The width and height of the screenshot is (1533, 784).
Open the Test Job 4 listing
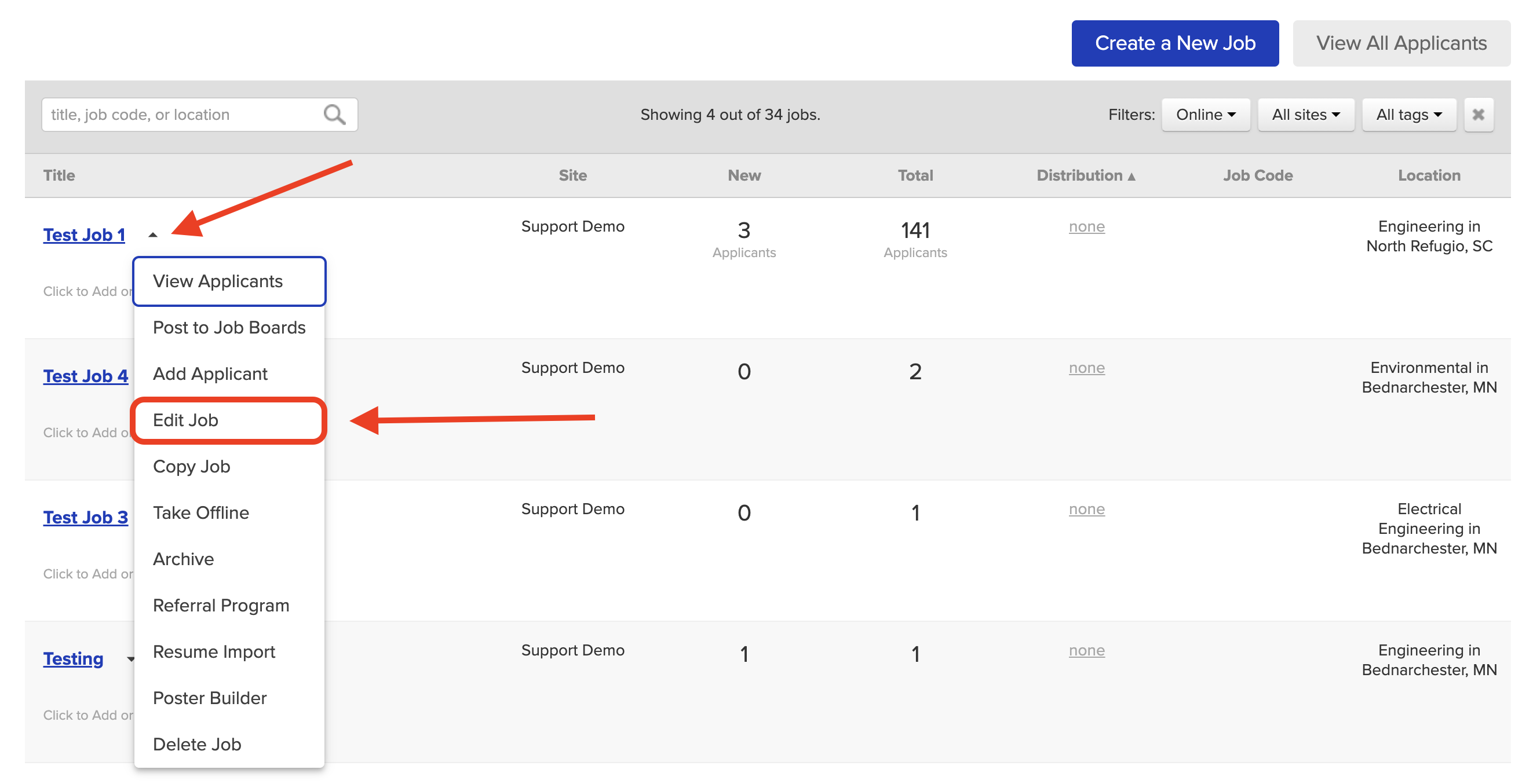85,375
